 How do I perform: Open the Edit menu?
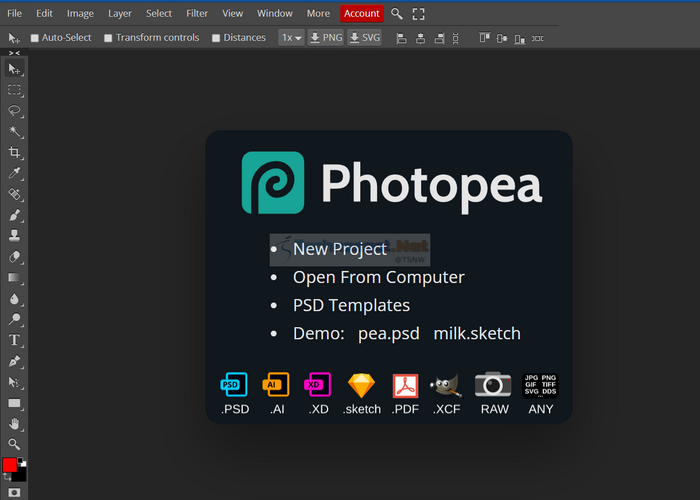pyautogui.click(x=44, y=13)
